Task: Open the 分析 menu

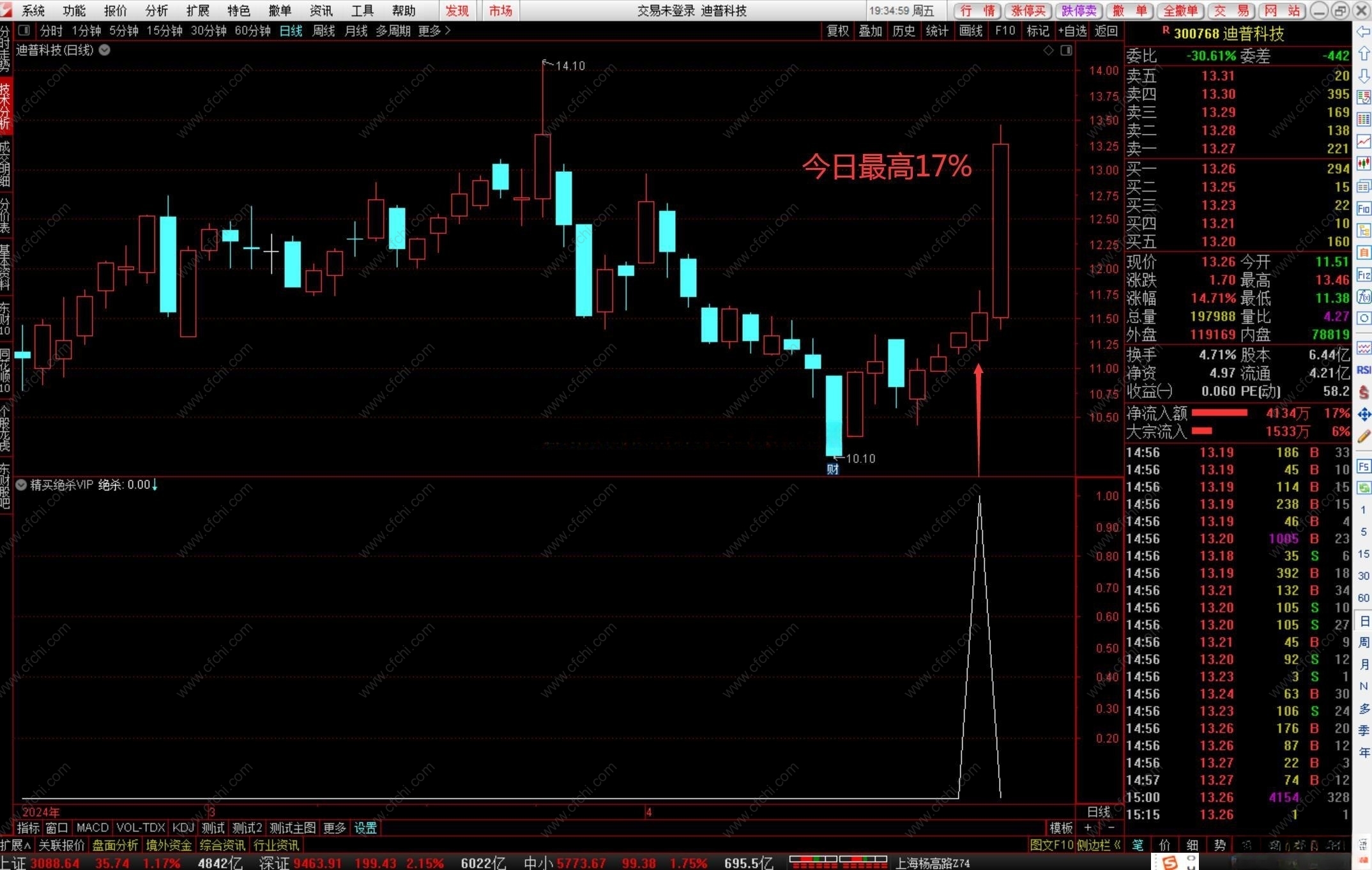Action: pos(156,10)
